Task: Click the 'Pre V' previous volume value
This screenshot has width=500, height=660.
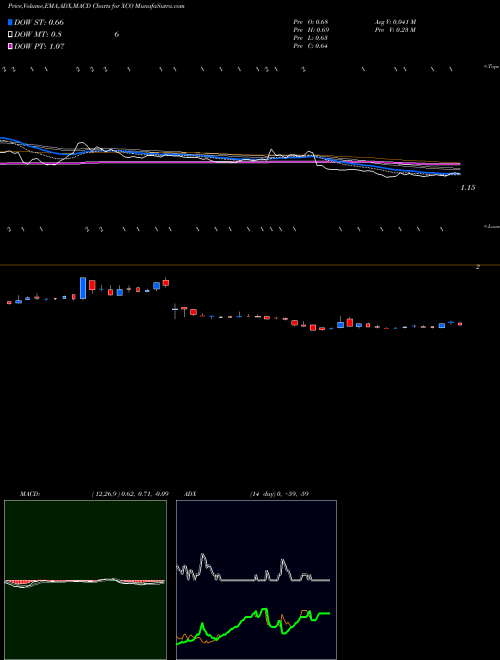Action: click(396, 30)
